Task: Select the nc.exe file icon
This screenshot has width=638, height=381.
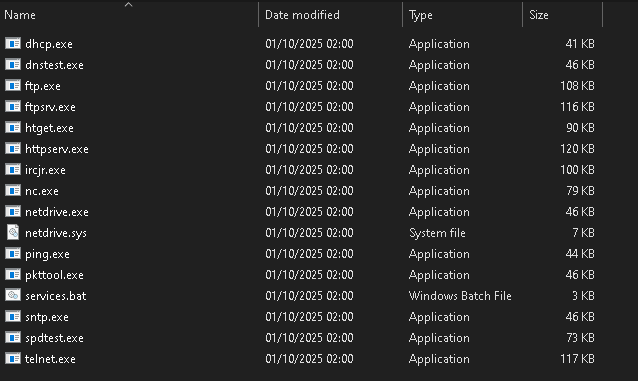Action: [13, 190]
